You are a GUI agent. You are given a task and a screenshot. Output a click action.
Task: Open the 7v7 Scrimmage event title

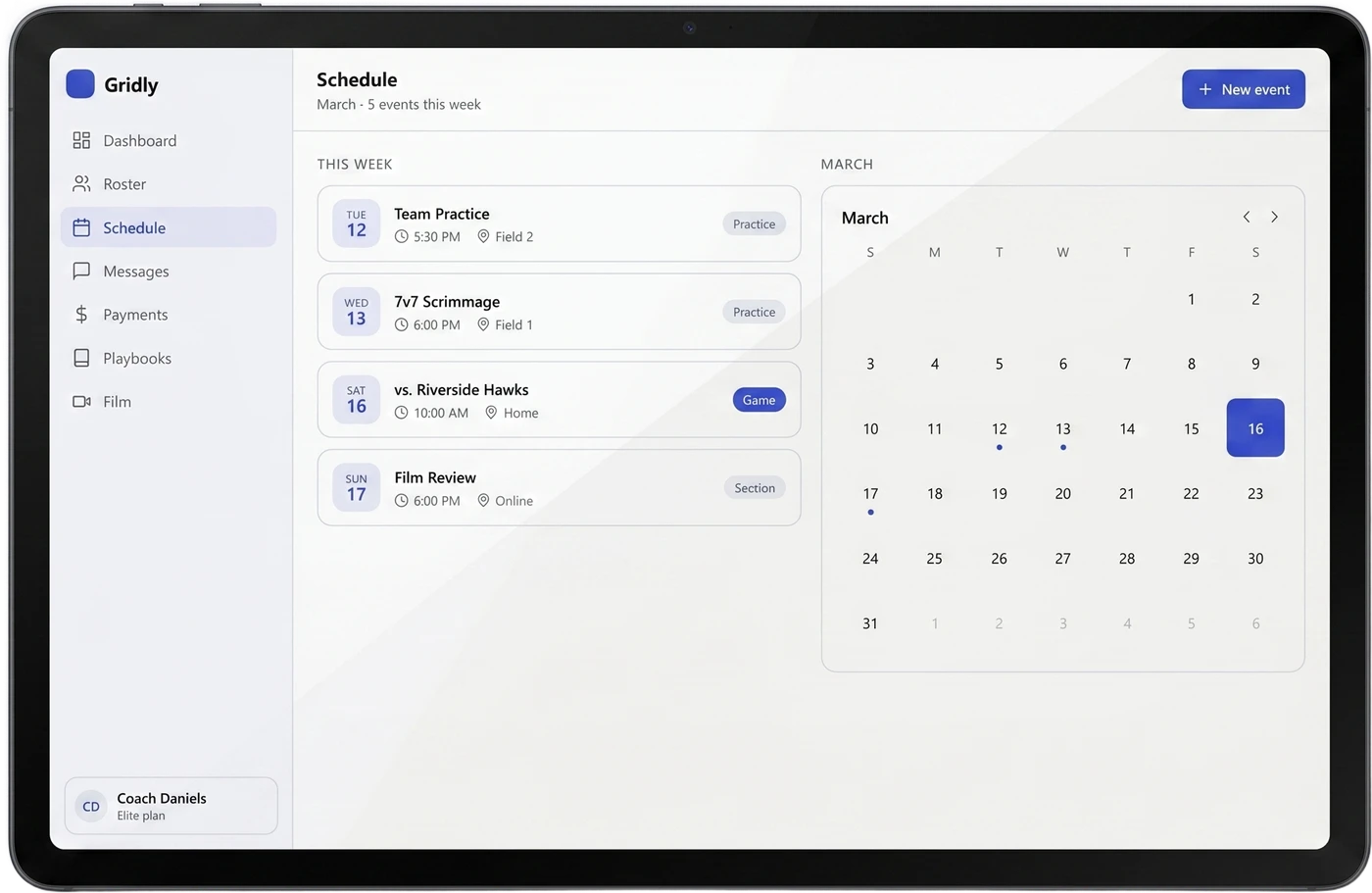447,302
